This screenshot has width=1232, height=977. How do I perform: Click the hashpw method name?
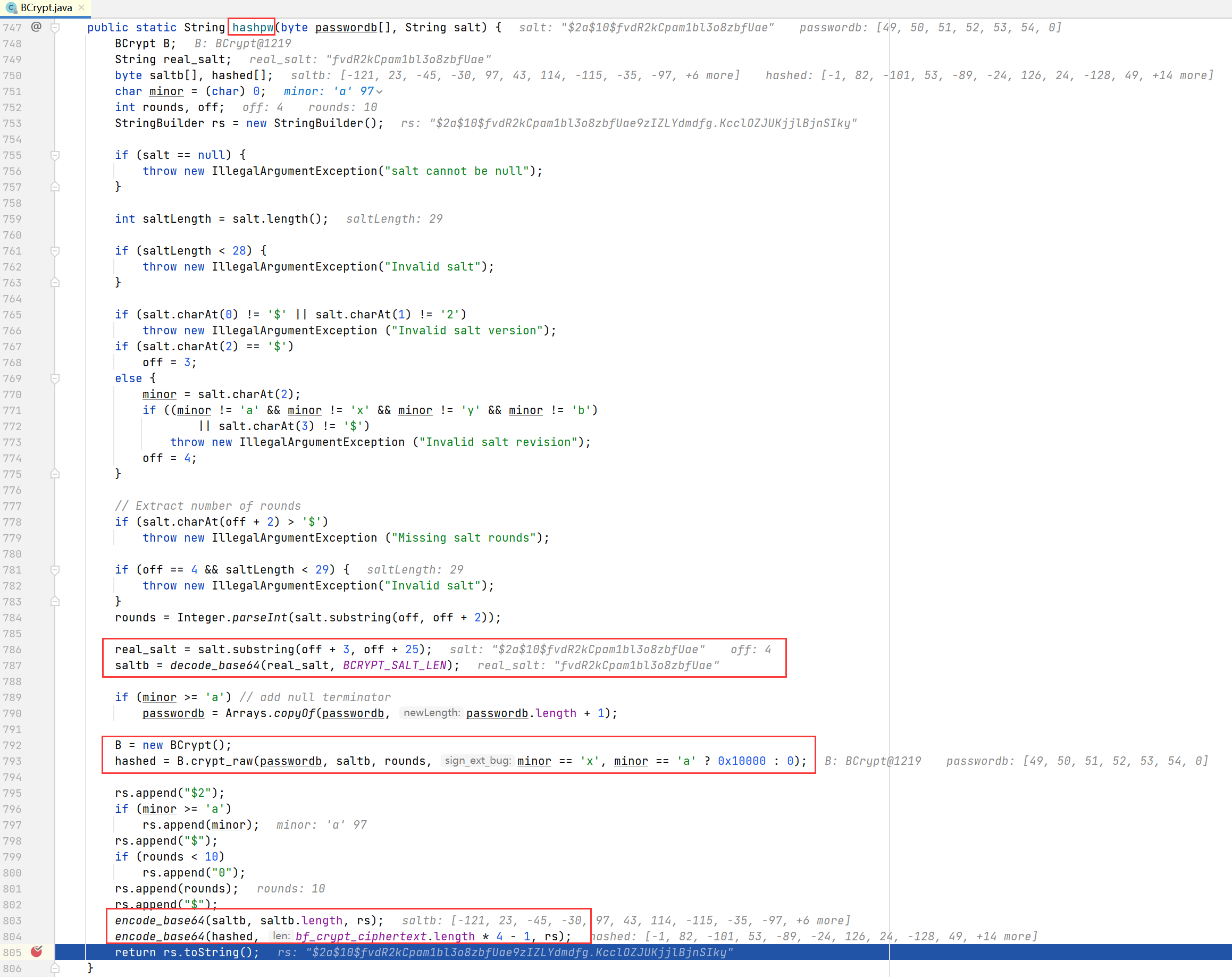coord(252,28)
